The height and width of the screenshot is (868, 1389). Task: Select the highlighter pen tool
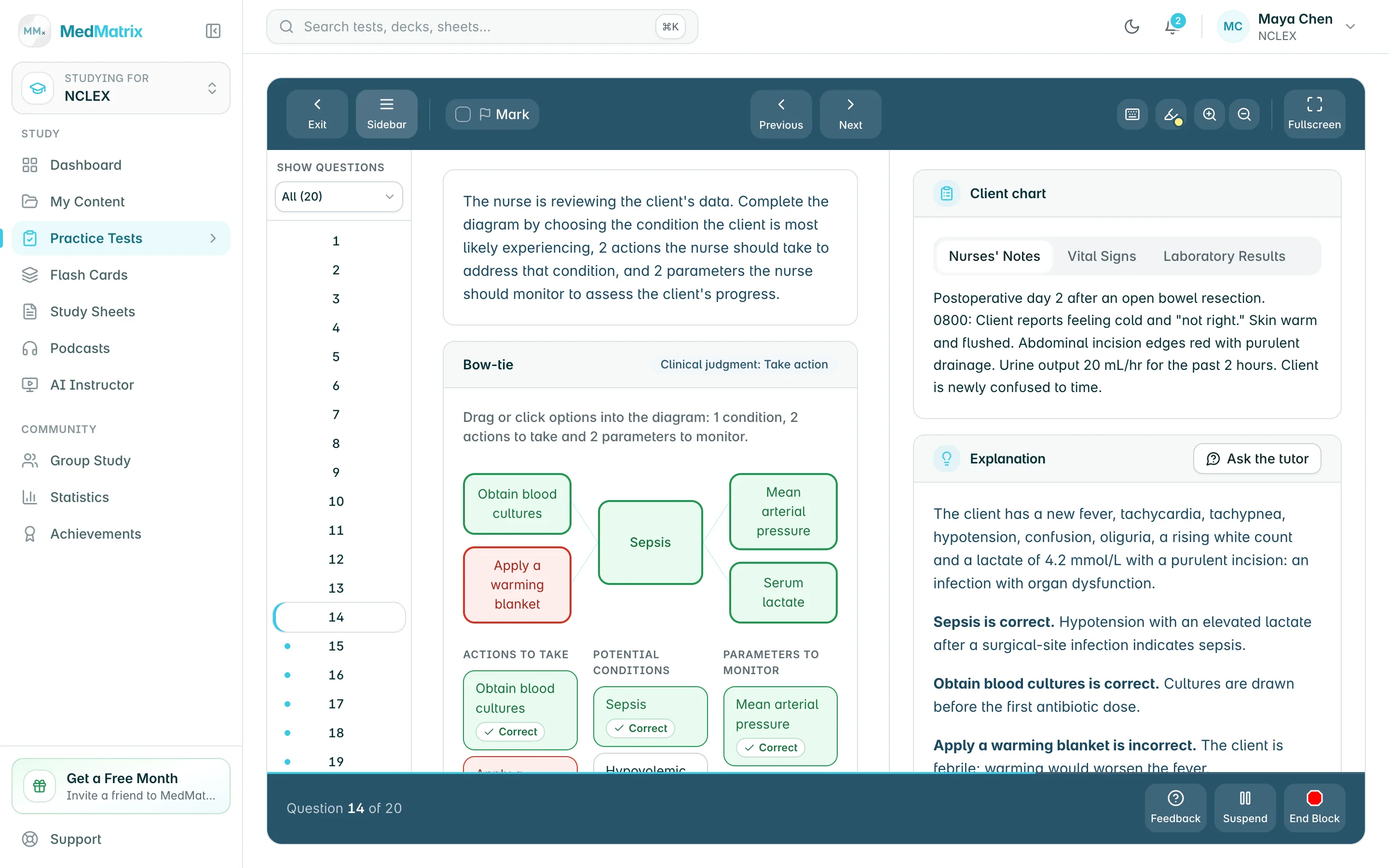(x=1171, y=114)
